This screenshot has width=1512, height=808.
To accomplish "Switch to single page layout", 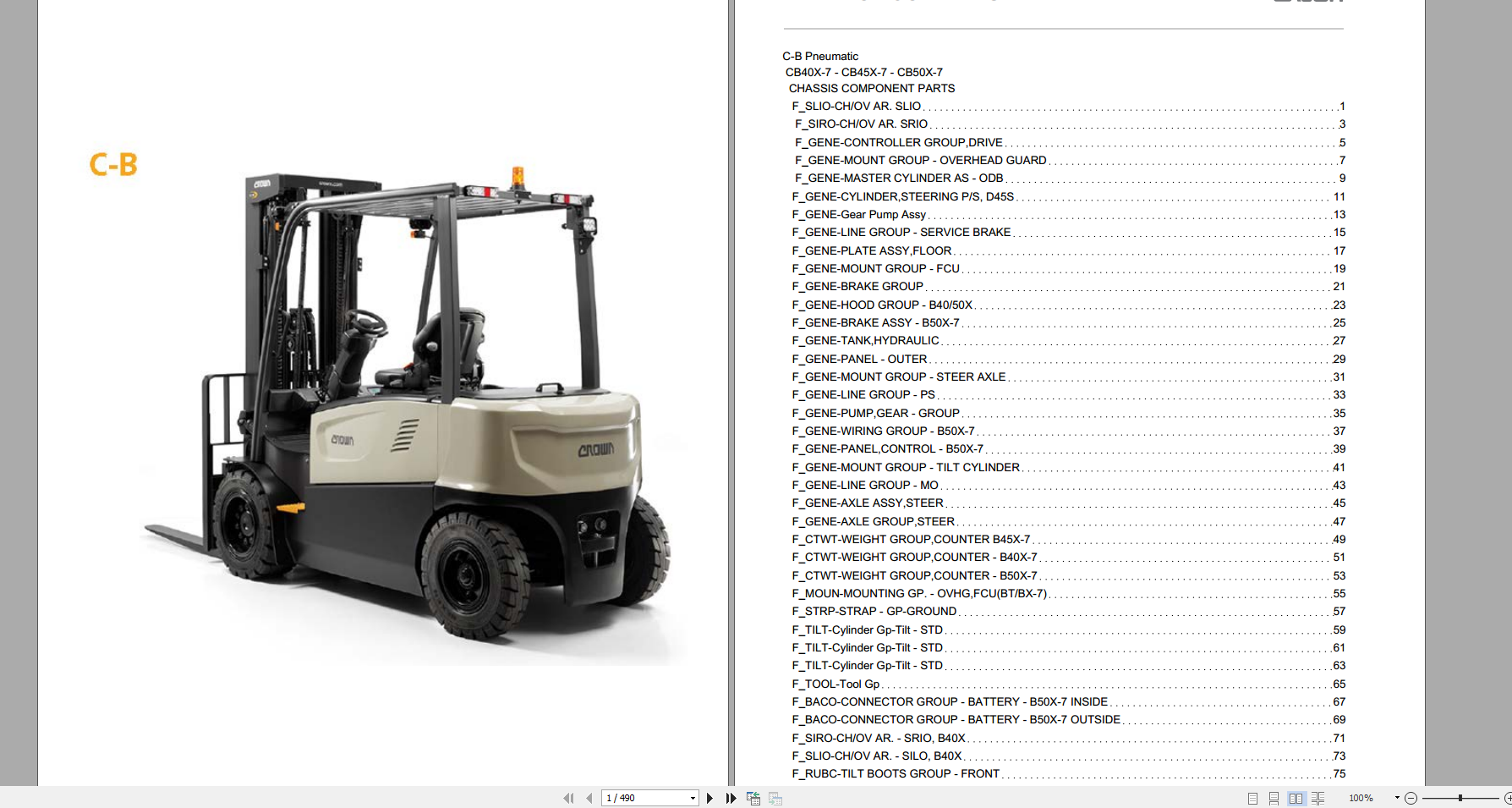I will 1252,798.
